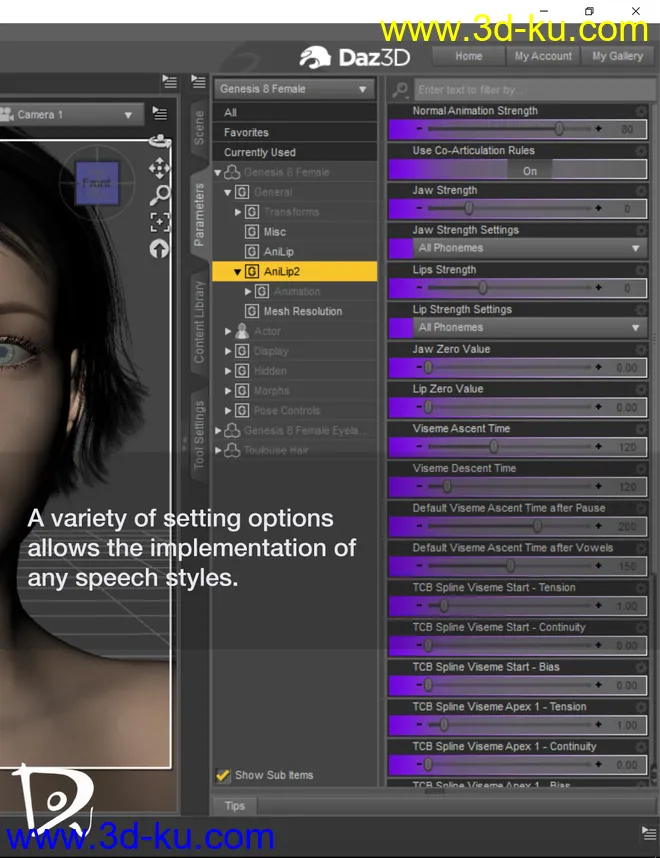Screen dimensions: 660x858
Task: Switch to the Scene side tab
Action: [x=199, y=128]
